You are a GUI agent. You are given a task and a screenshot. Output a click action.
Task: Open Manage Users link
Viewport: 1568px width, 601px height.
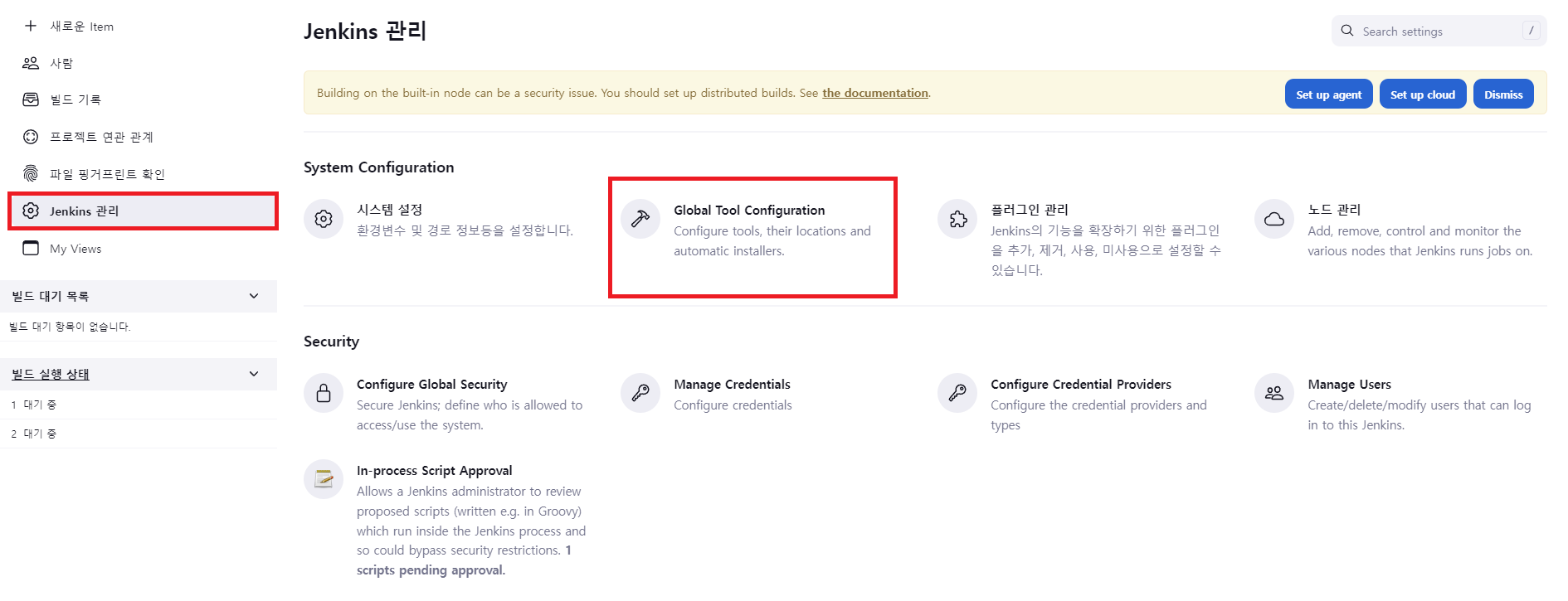1349,385
